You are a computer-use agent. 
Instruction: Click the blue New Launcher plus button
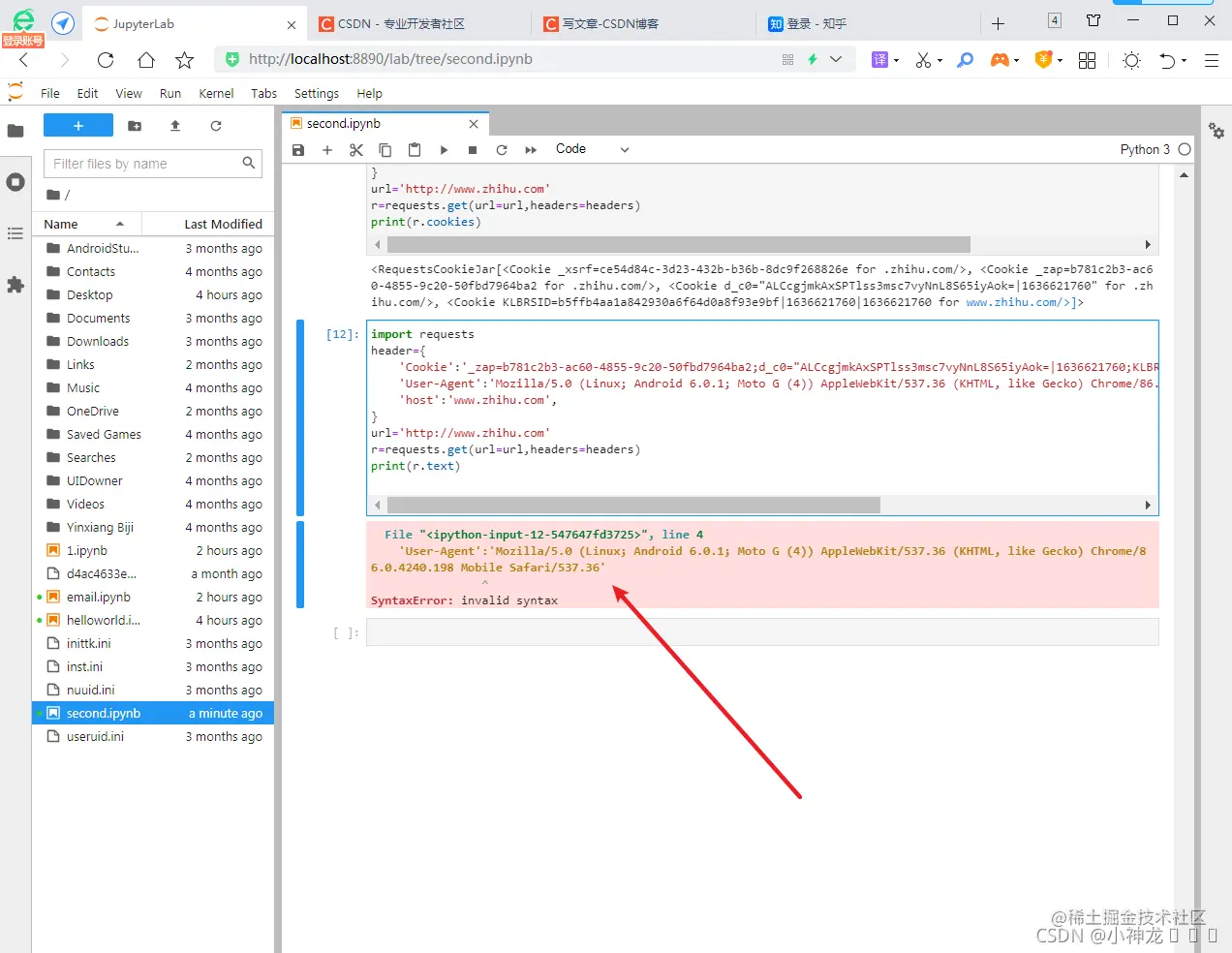[x=78, y=126]
